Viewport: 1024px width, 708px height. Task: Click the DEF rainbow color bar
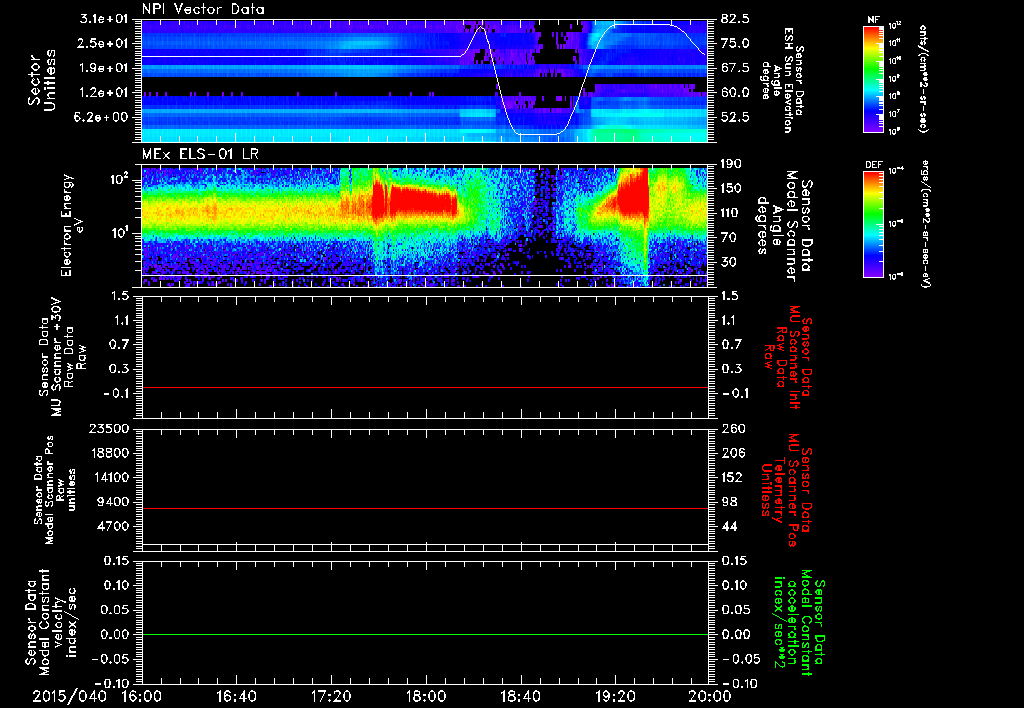[x=874, y=224]
